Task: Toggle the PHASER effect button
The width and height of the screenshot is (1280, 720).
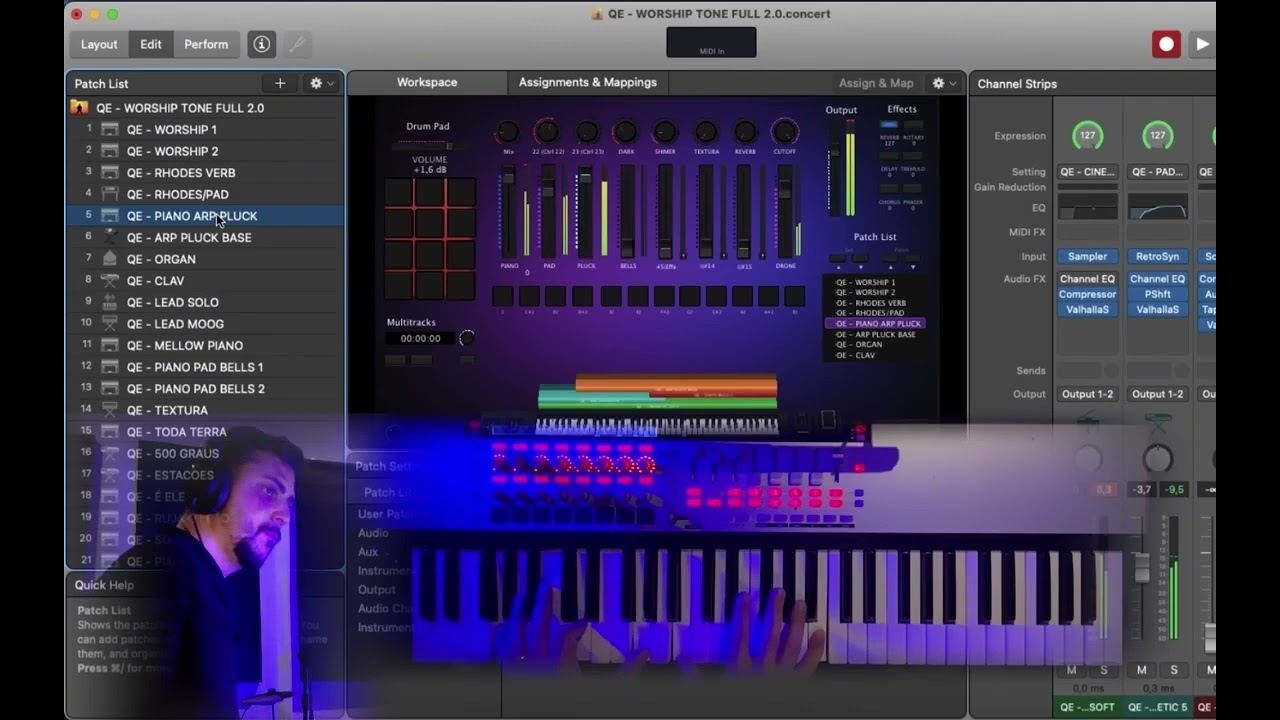Action: point(914,189)
